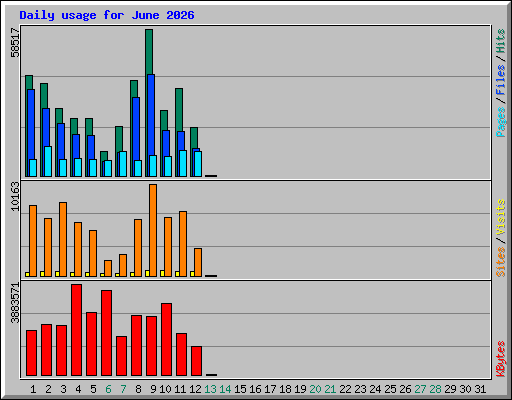Click day label 24 on the axis
The width and height of the screenshot is (512, 400).
(375, 389)
